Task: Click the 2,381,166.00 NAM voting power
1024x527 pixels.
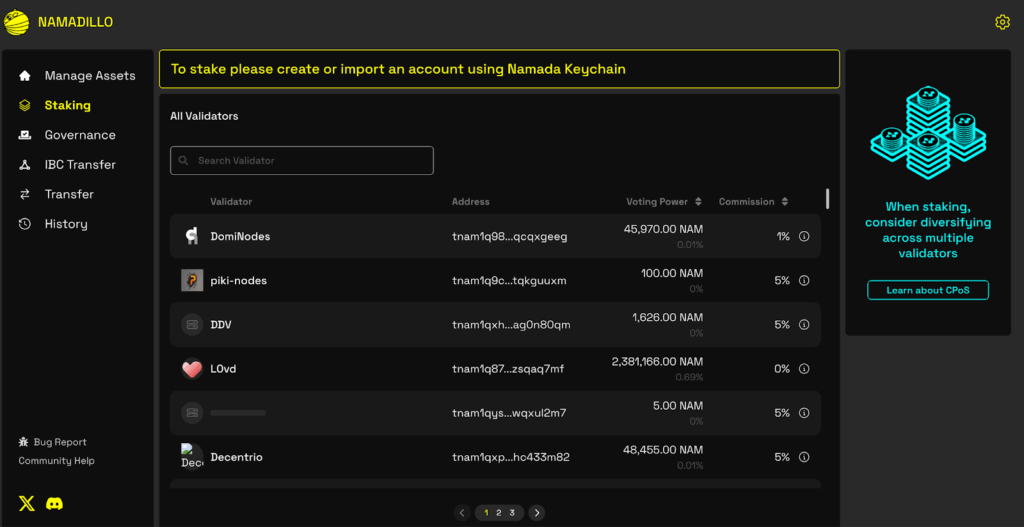Action: (658, 361)
